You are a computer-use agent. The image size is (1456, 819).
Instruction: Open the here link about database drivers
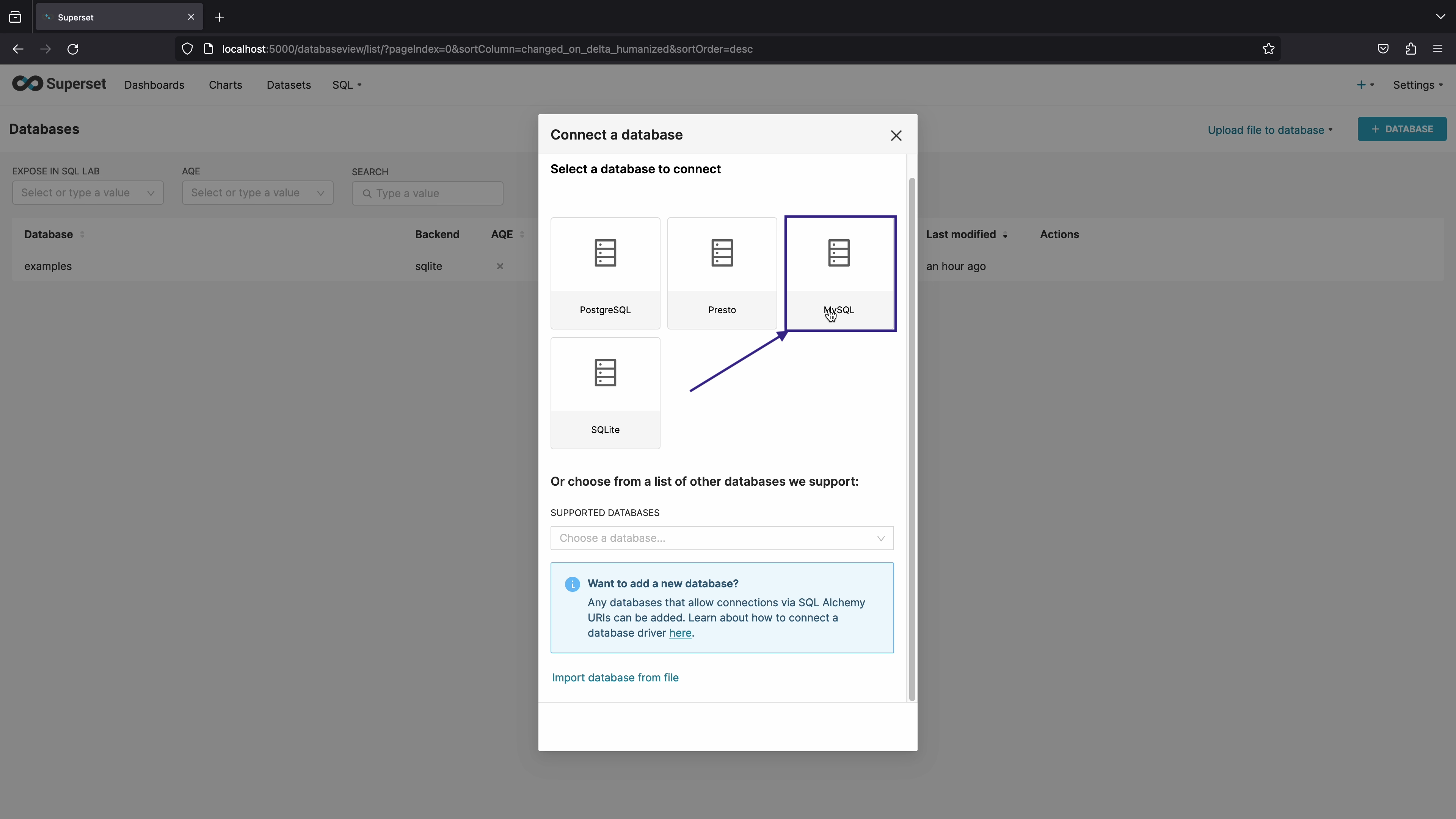pyautogui.click(x=680, y=633)
